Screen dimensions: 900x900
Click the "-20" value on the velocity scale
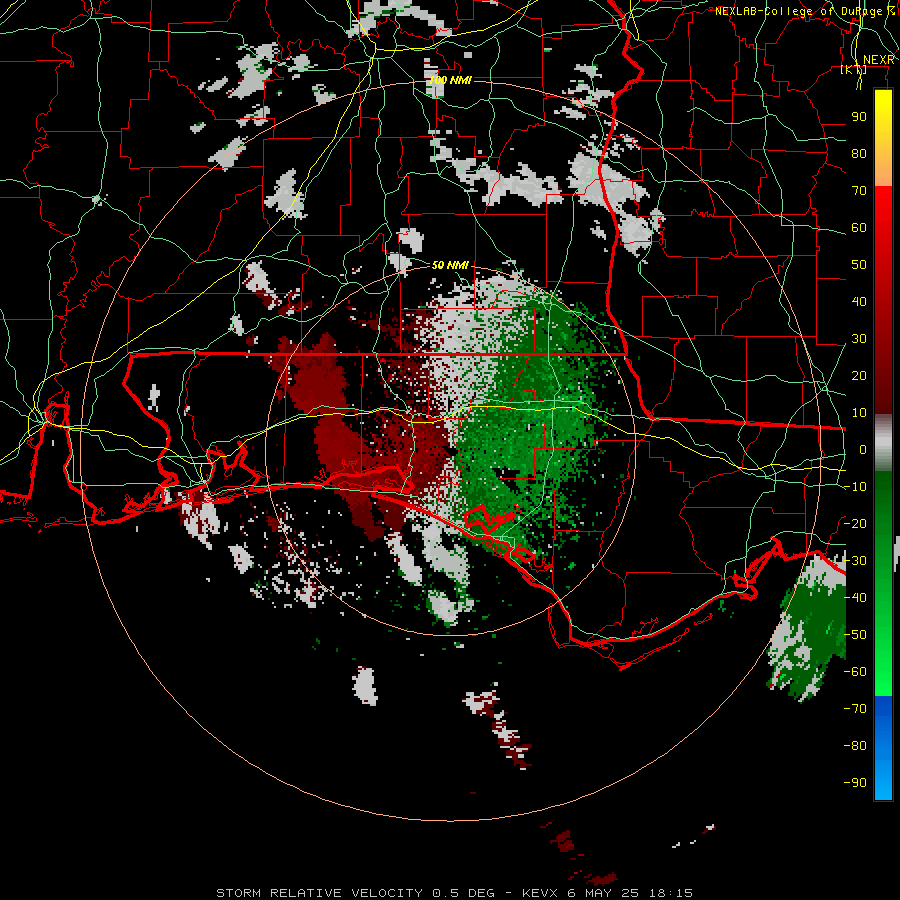pyautogui.click(x=855, y=524)
